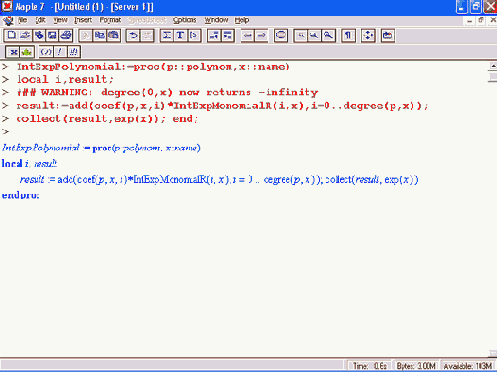
Task: Set the smallest zoom magnifier icon
Action: (301, 35)
